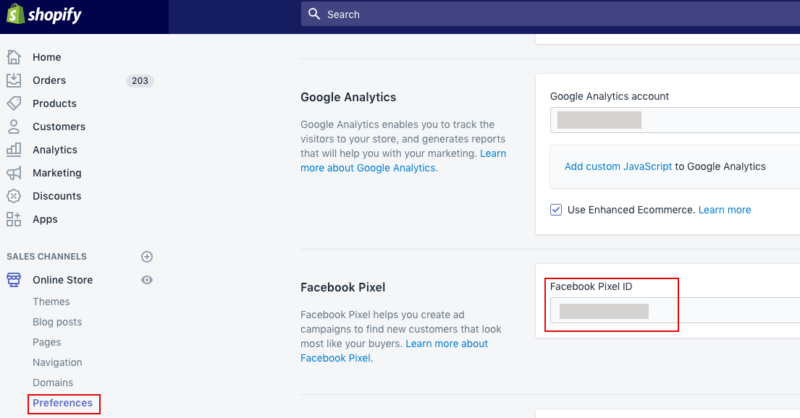This screenshot has width=800, height=418.
Task: Click the Home icon in sidebar
Action: (14, 57)
